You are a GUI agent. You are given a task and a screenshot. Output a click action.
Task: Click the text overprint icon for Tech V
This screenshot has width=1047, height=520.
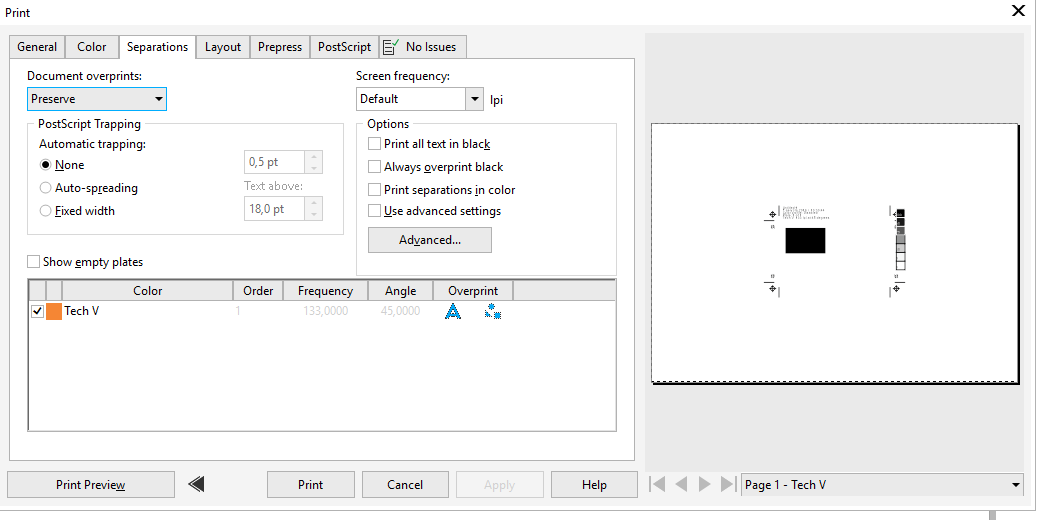point(453,312)
